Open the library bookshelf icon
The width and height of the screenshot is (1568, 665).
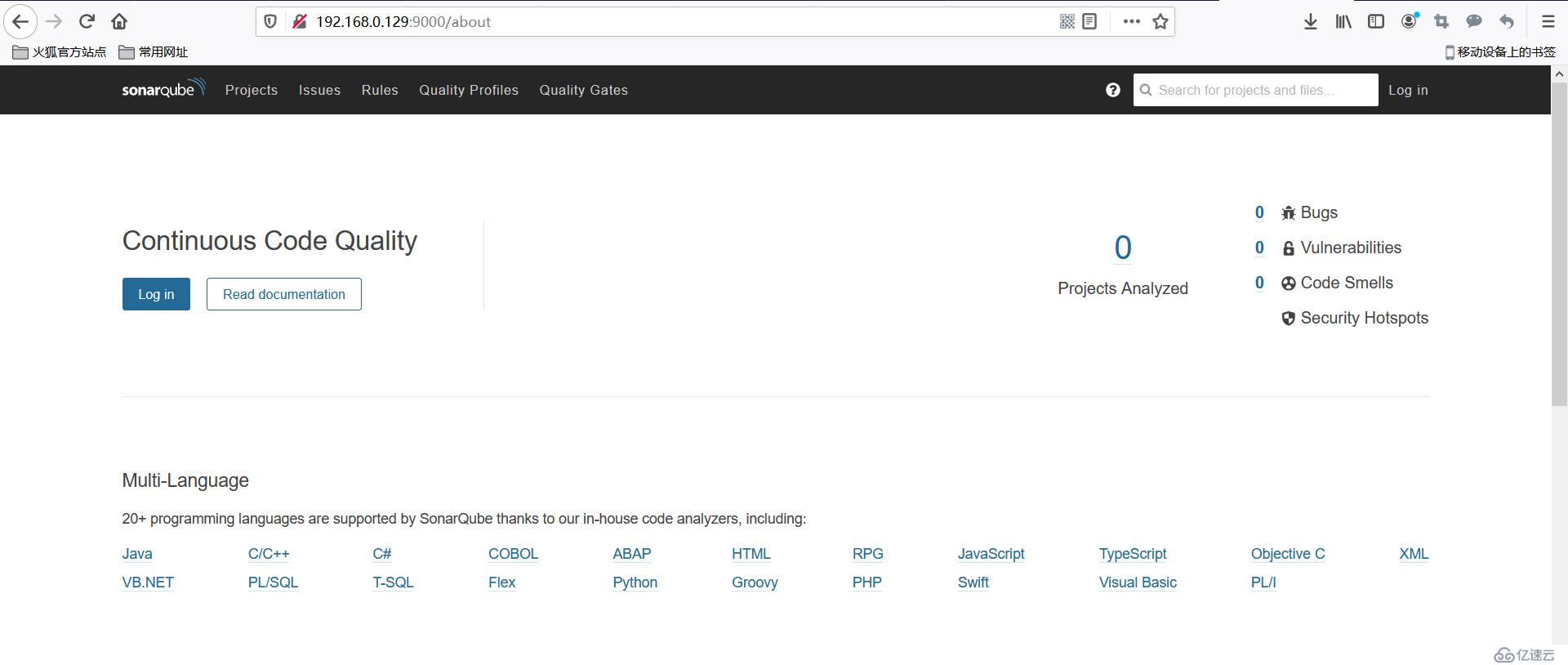[x=1343, y=21]
